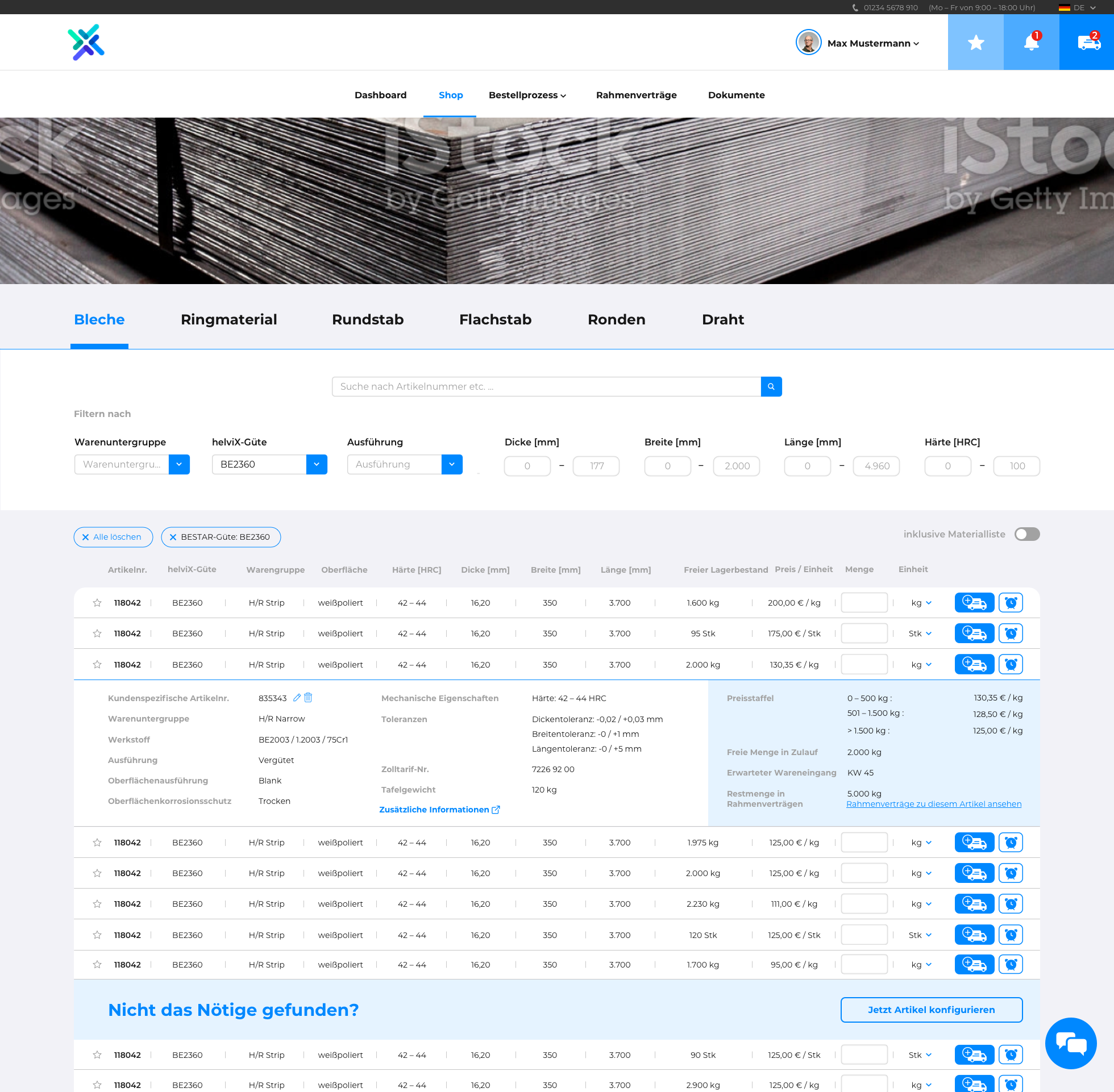Open the delivery truck cart icon
The height and width of the screenshot is (1092, 1114).
point(1088,43)
